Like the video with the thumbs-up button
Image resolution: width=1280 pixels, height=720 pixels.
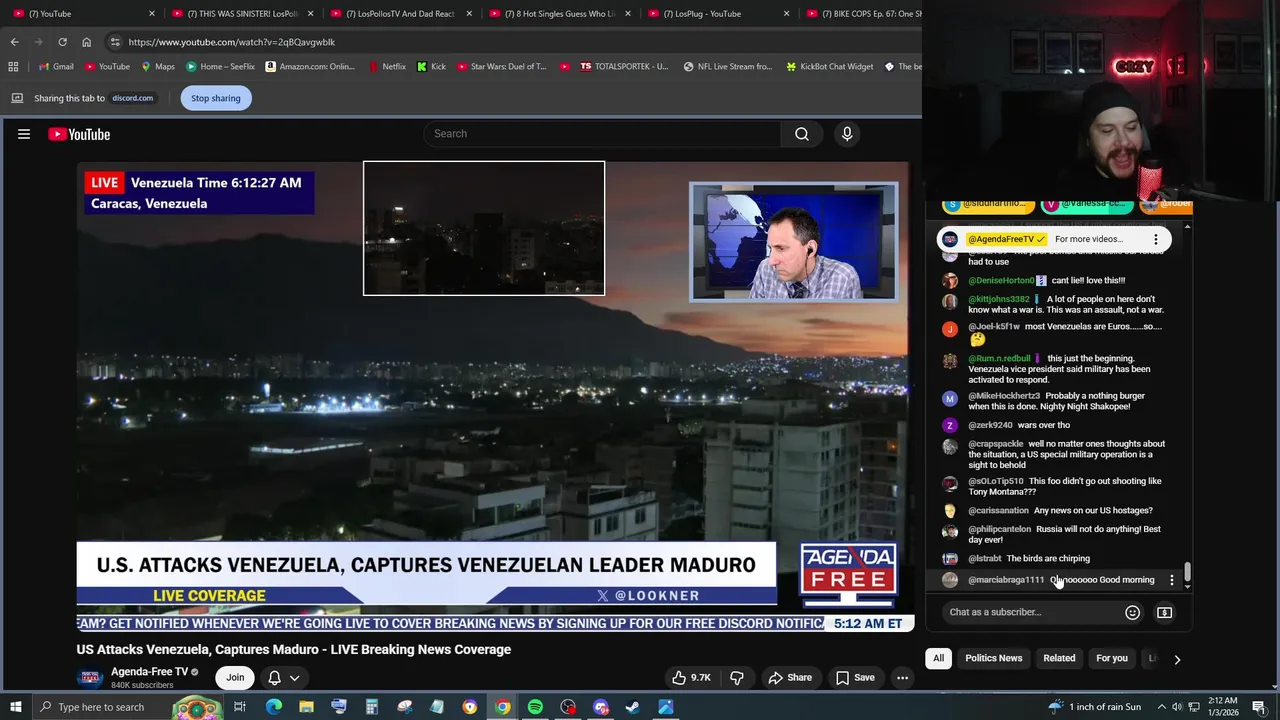tap(691, 678)
